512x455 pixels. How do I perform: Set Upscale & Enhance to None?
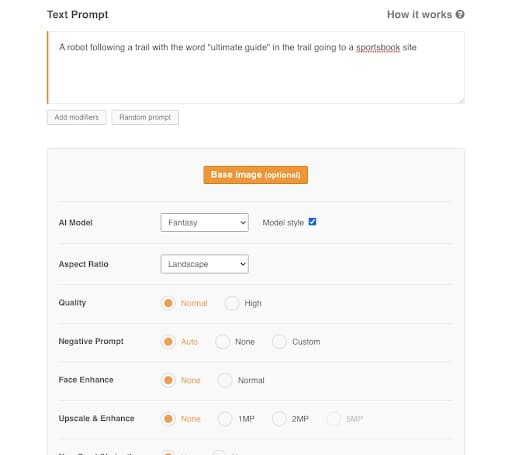click(168, 419)
